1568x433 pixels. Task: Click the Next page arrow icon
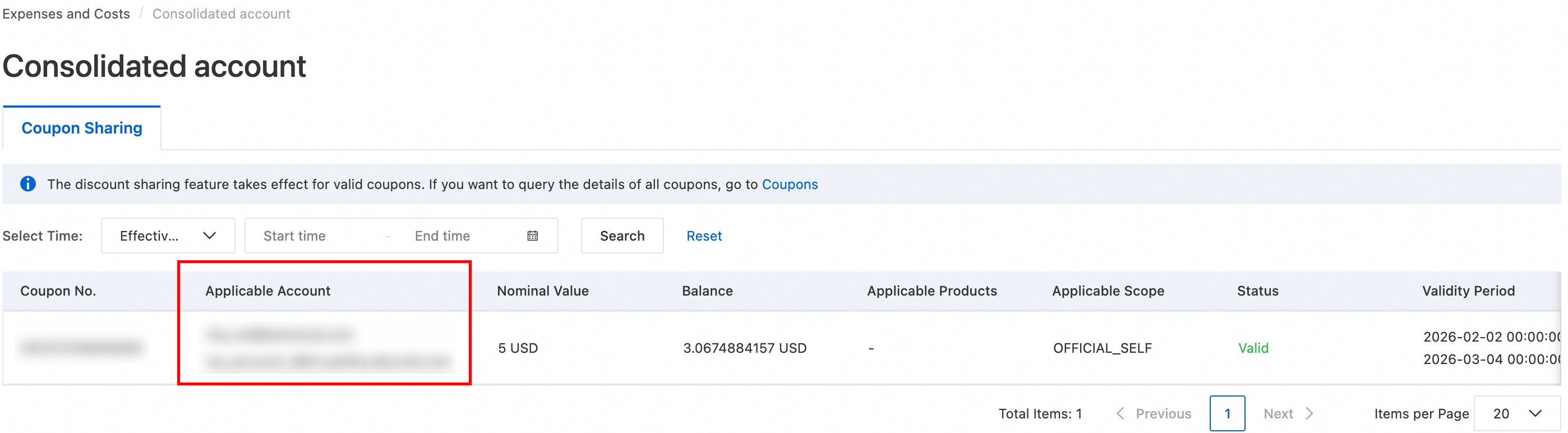pyautogui.click(x=1309, y=413)
